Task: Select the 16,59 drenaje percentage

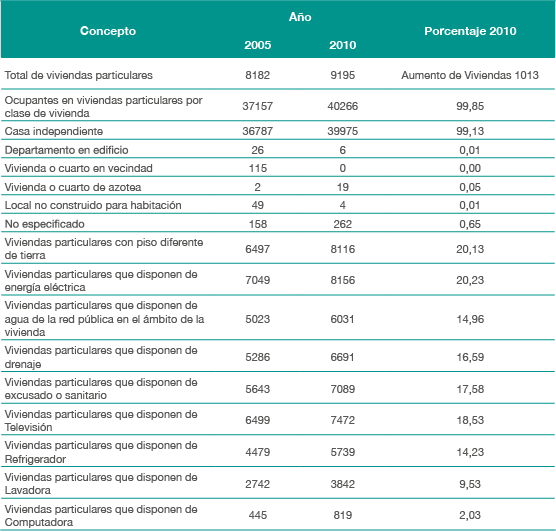Action: pos(470,357)
